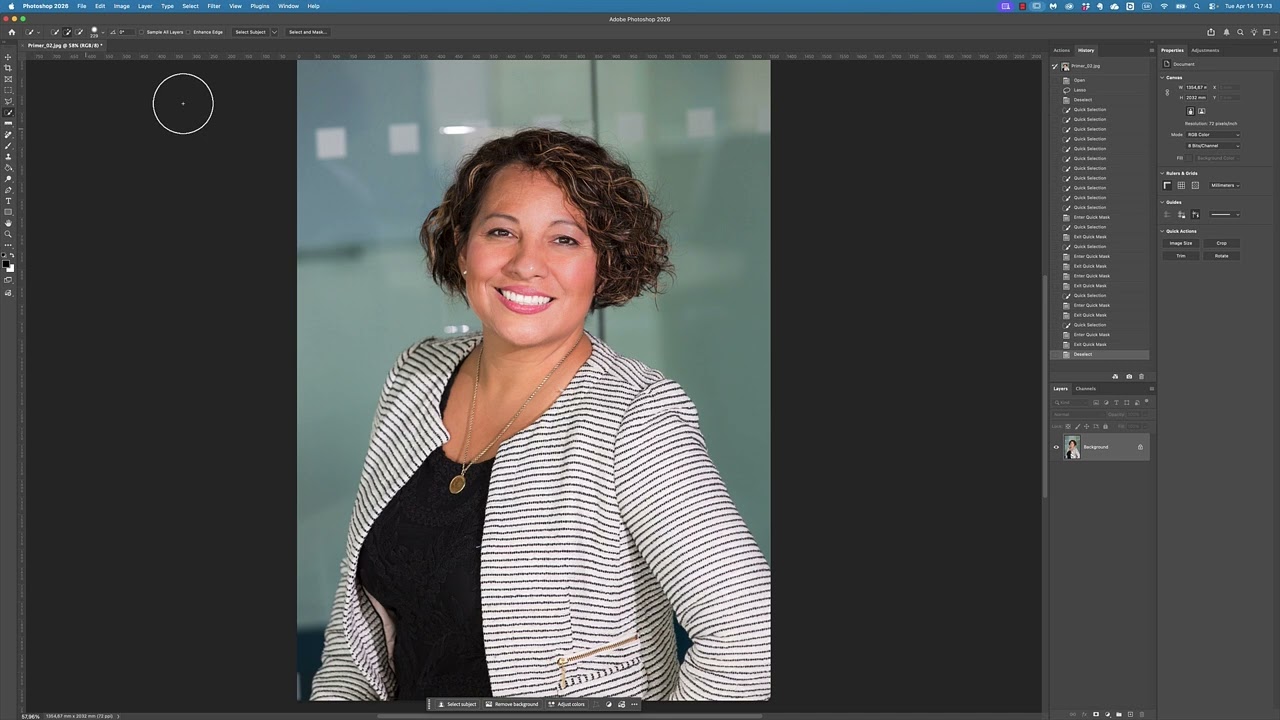Toggle visibility of the Background layer
Screen dimensions: 1280x720
(1057, 447)
